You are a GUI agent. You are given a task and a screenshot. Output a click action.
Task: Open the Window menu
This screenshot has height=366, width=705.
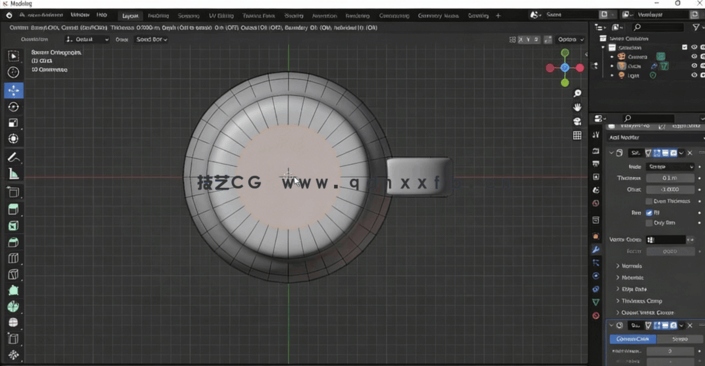coord(80,15)
